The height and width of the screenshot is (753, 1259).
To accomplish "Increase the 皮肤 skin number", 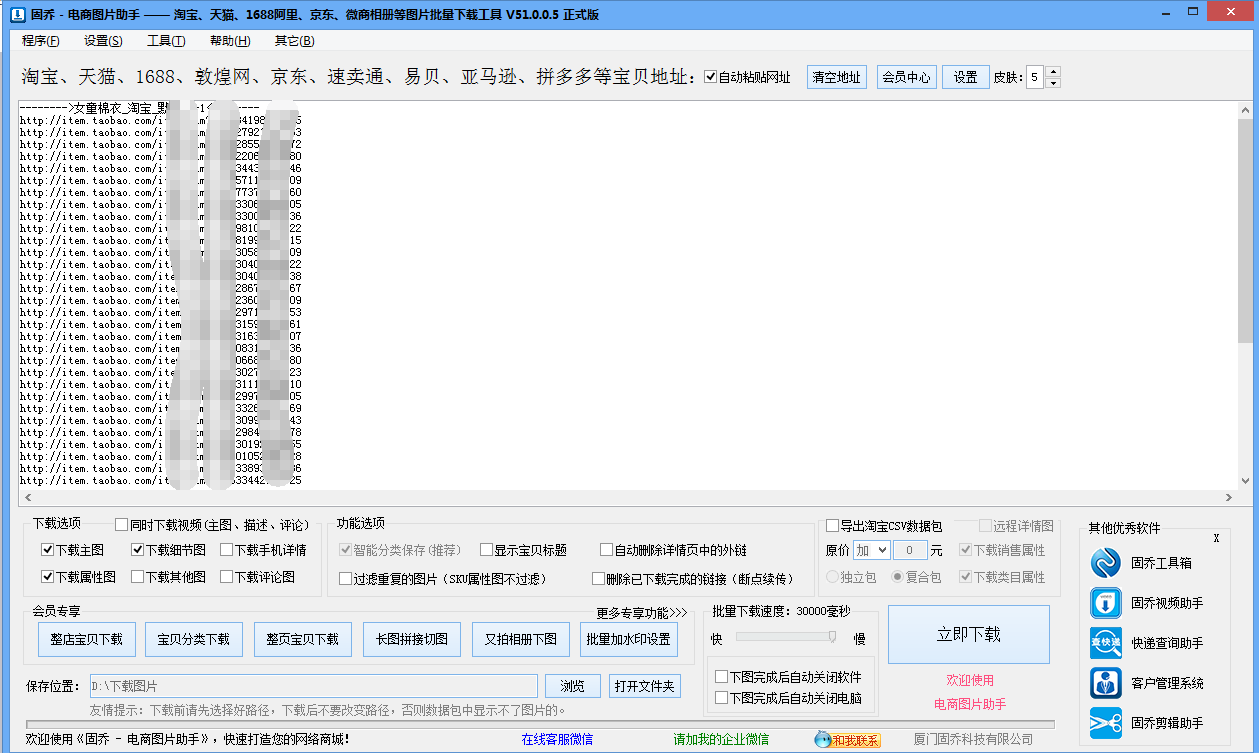I will click(1053, 72).
